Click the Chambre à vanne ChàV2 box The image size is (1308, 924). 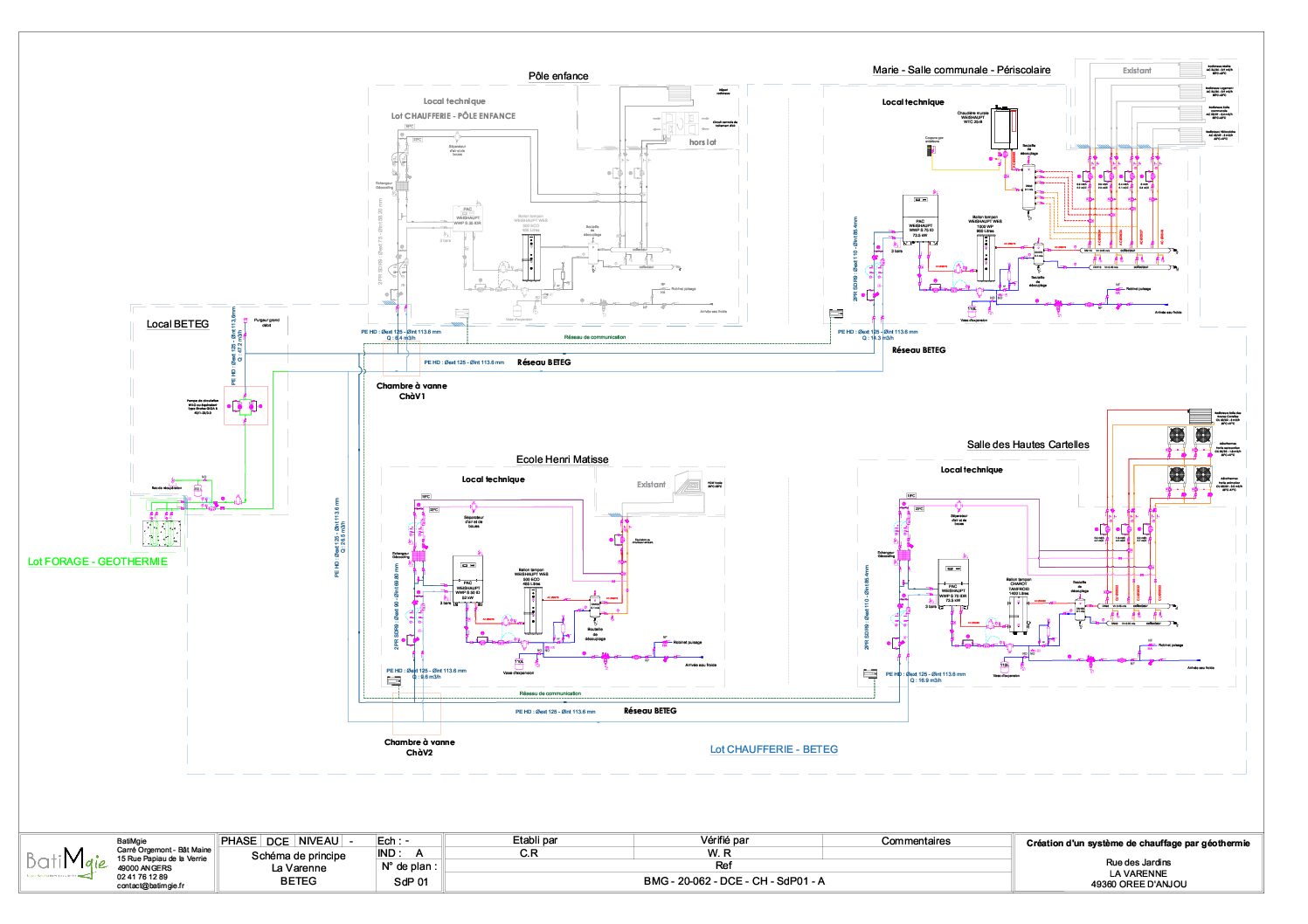[x=416, y=714]
